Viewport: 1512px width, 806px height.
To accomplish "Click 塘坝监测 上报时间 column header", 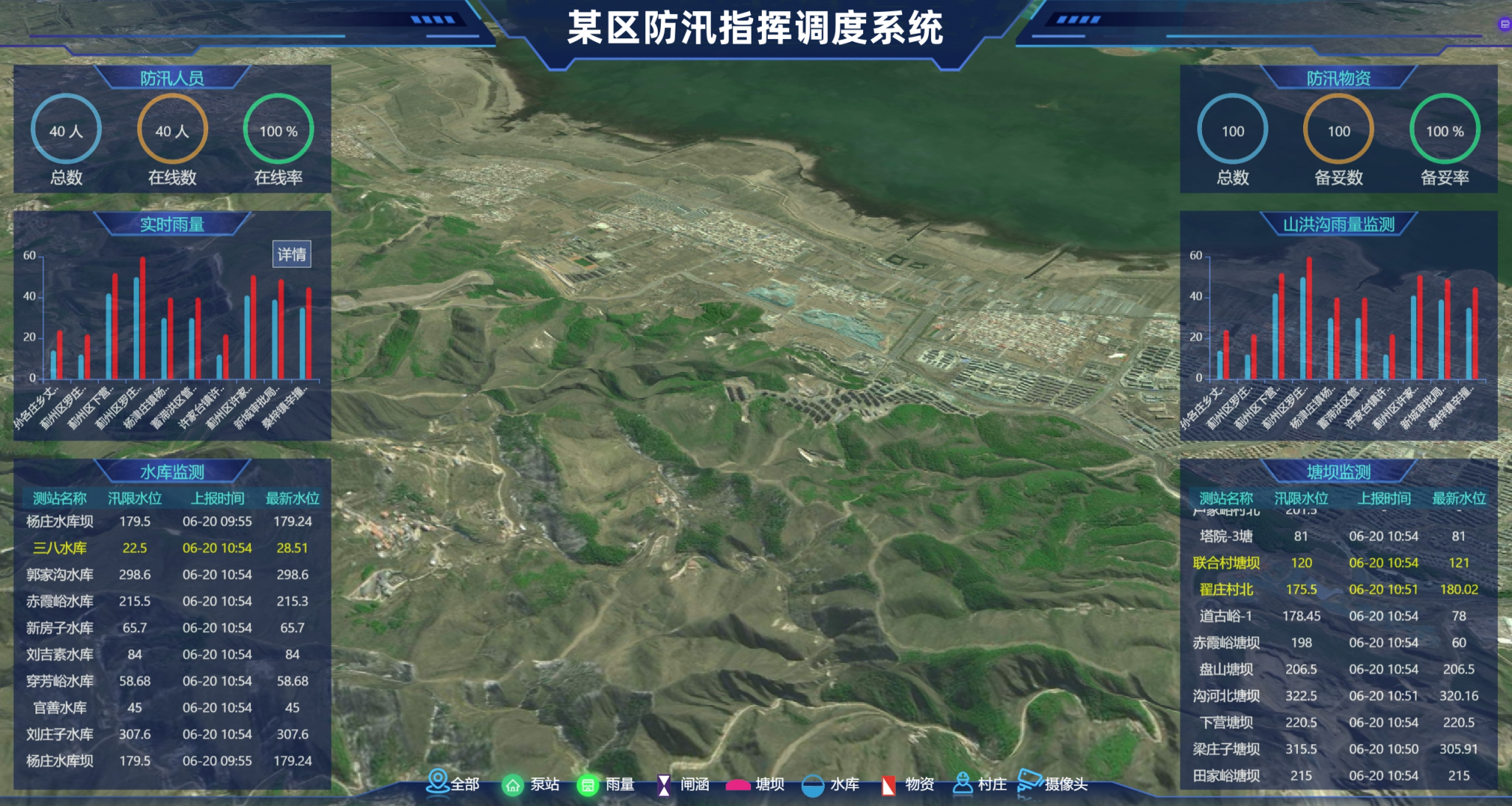I will point(1384,498).
